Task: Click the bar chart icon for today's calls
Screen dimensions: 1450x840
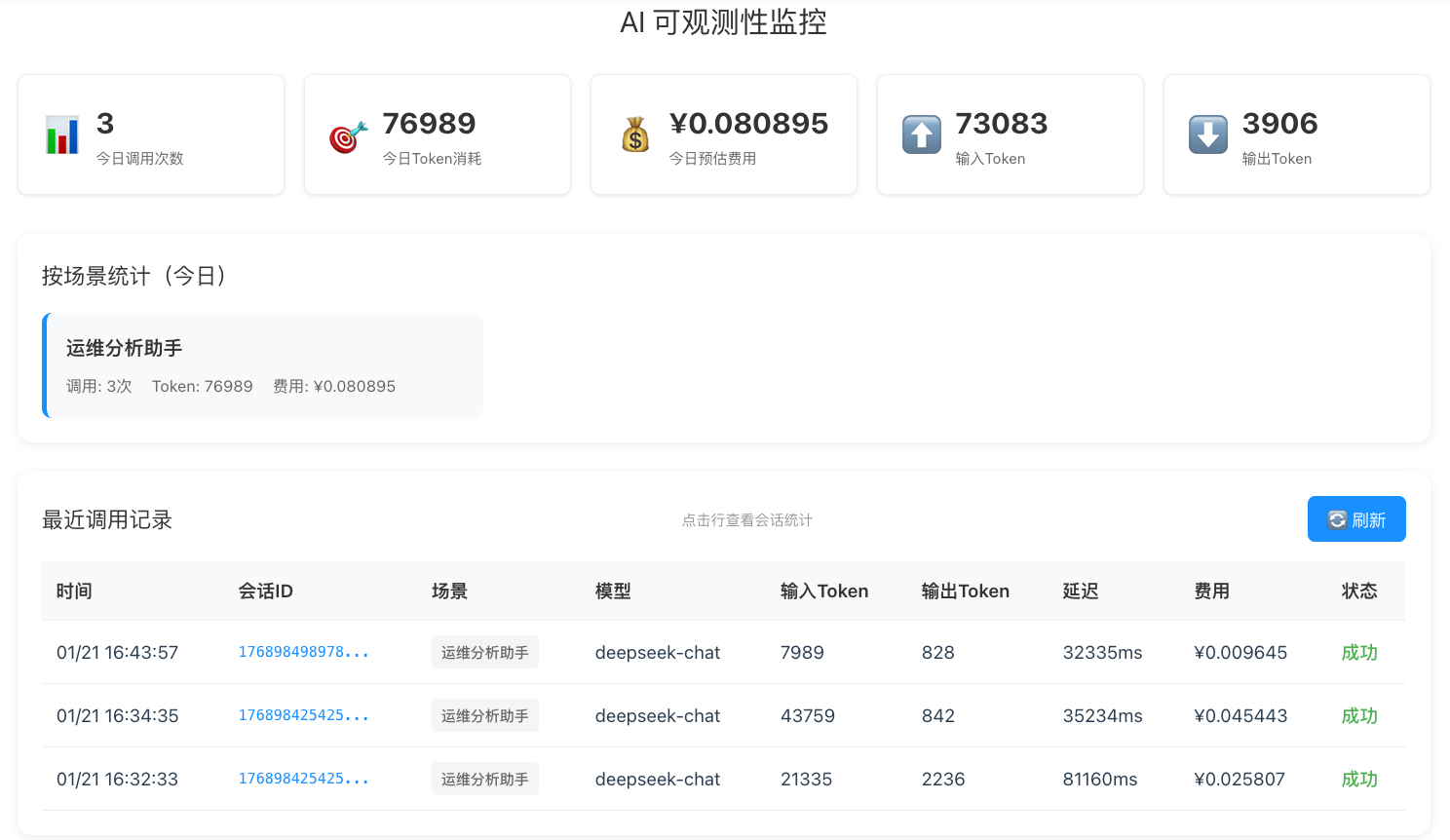Action: click(x=62, y=134)
